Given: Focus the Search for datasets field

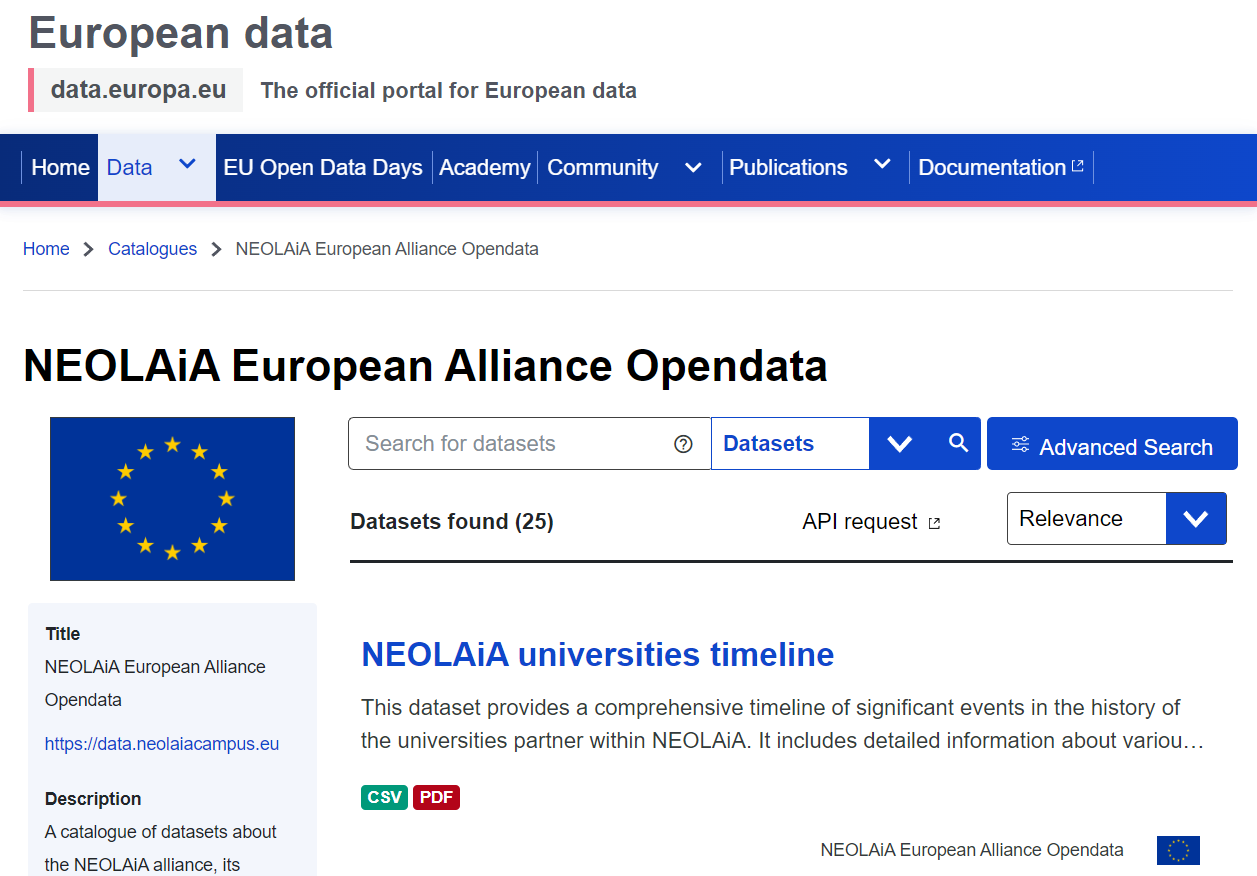Looking at the screenshot, I should [510, 444].
